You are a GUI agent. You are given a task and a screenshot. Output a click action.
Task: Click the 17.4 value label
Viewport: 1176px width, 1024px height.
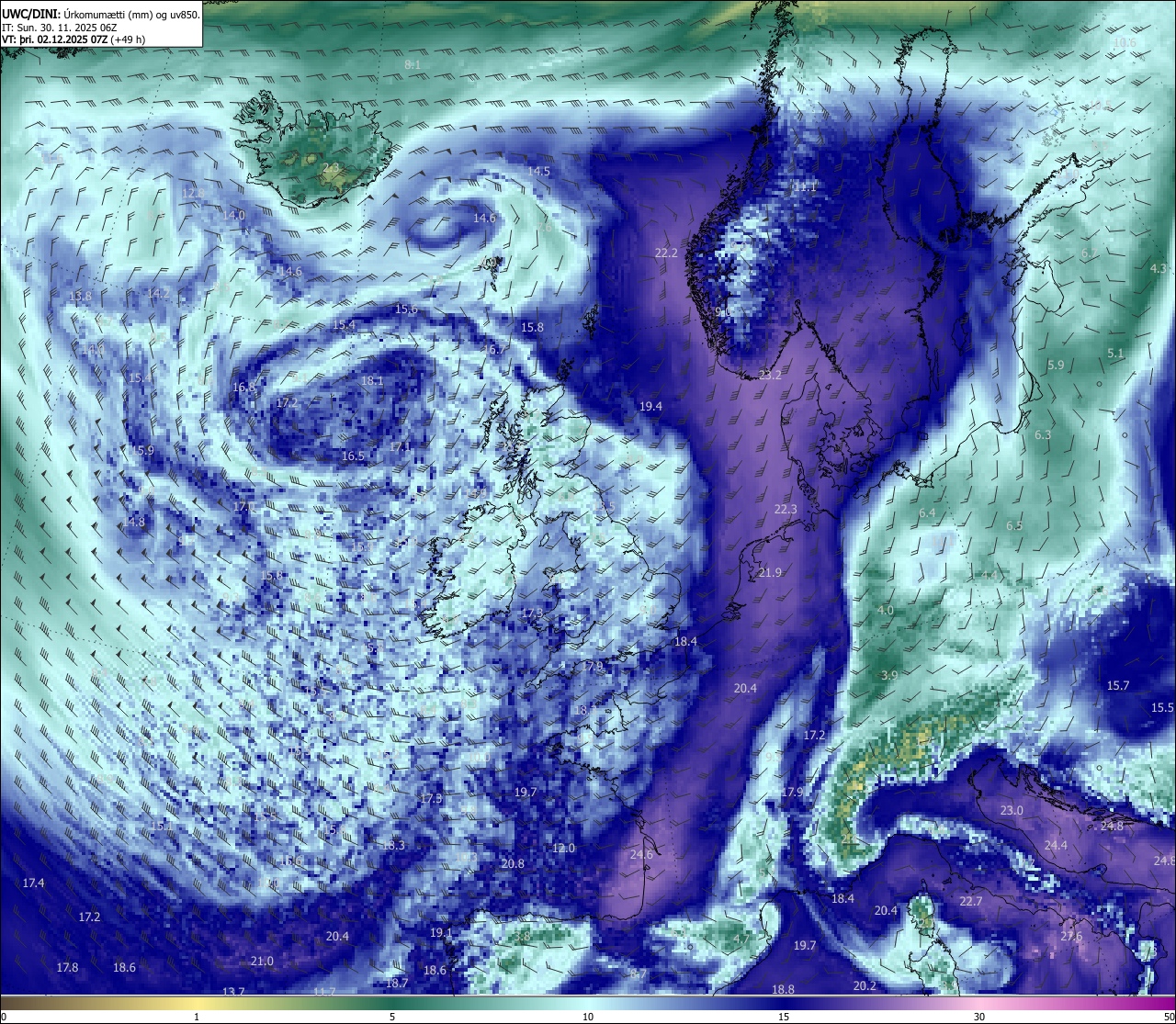pyautogui.click(x=33, y=883)
